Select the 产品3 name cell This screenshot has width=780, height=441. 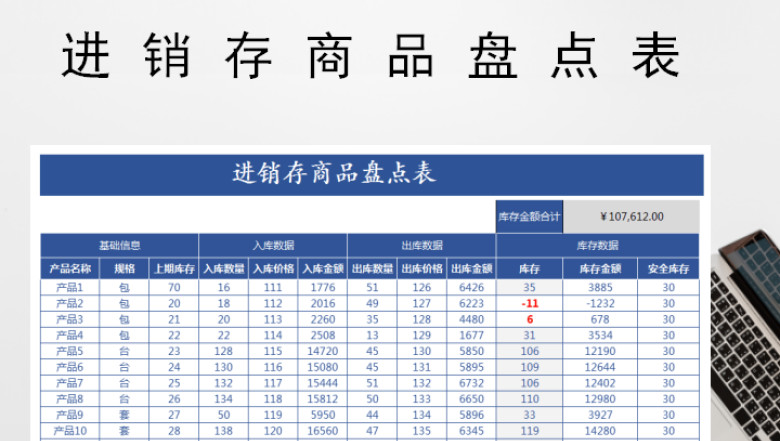point(70,319)
